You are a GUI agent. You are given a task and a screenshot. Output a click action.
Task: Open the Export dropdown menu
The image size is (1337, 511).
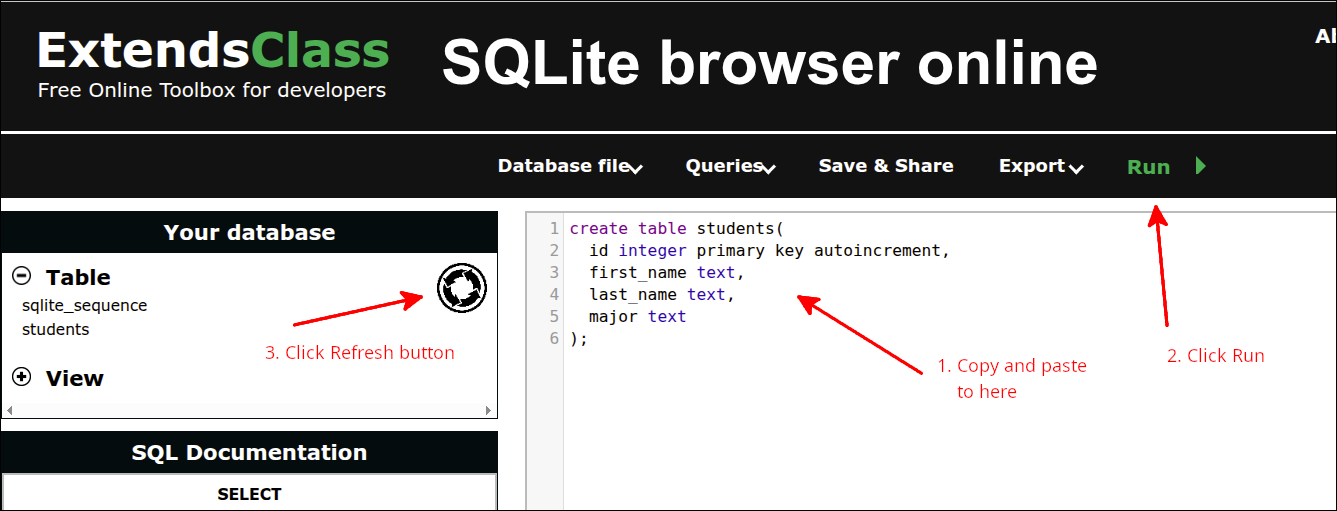[1041, 166]
